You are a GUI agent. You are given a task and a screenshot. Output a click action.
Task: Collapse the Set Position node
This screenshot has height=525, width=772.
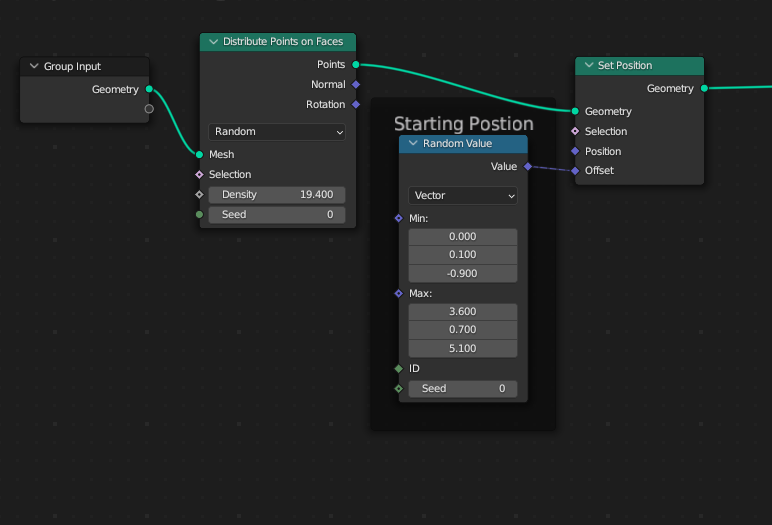coord(589,65)
